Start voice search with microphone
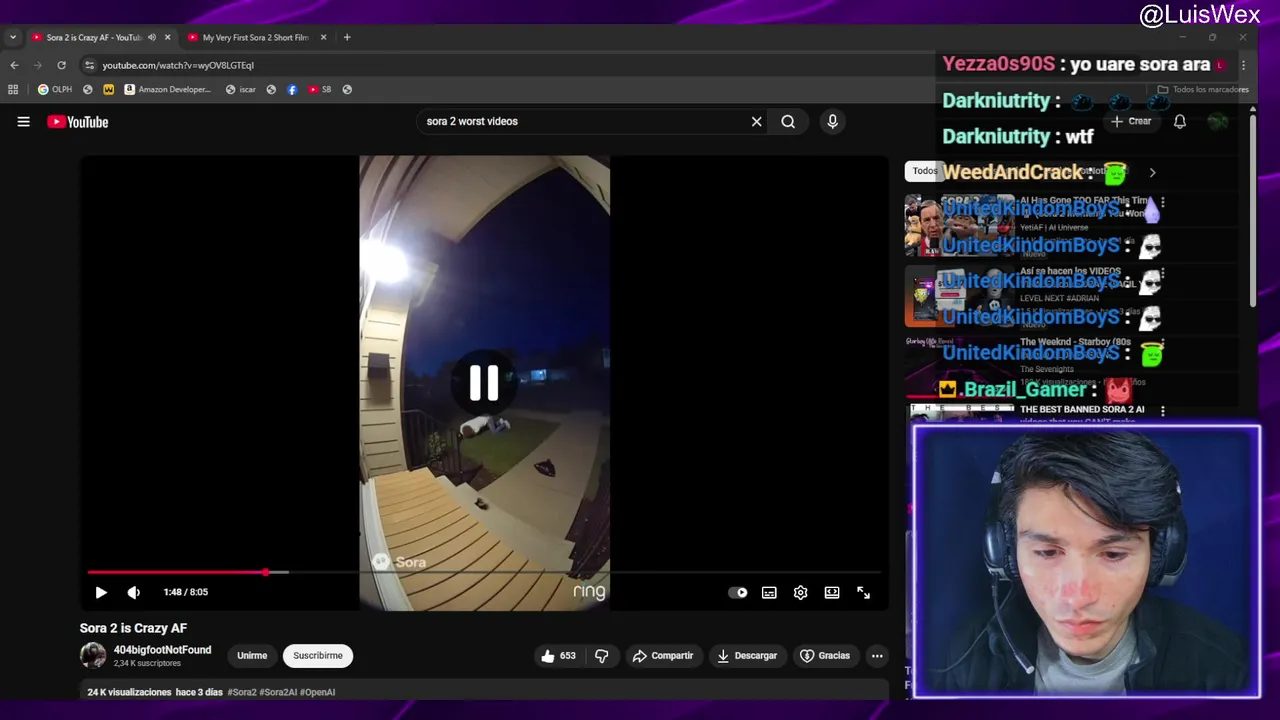The height and width of the screenshot is (720, 1280). [832, 121]
